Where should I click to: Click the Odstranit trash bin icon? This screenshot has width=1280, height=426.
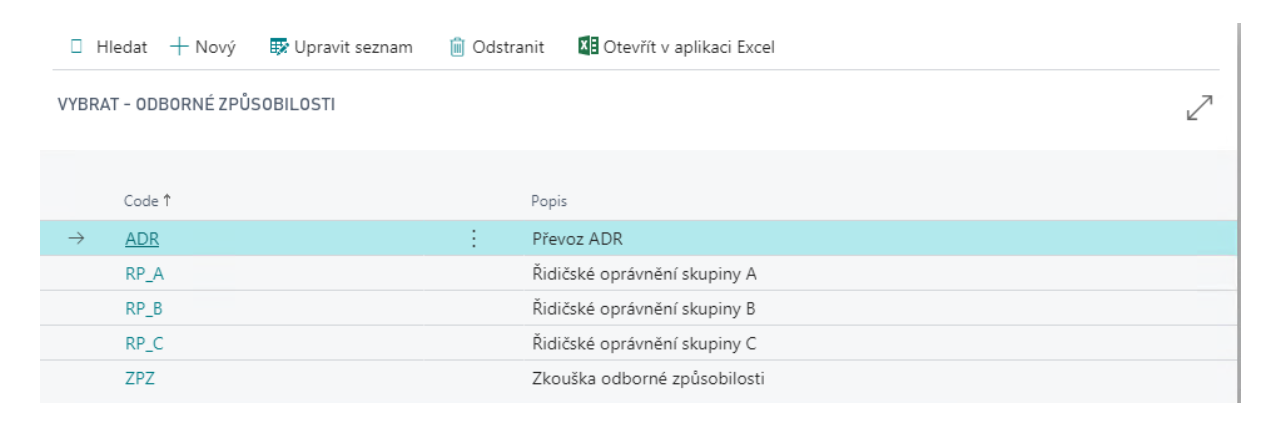point(457,47)
